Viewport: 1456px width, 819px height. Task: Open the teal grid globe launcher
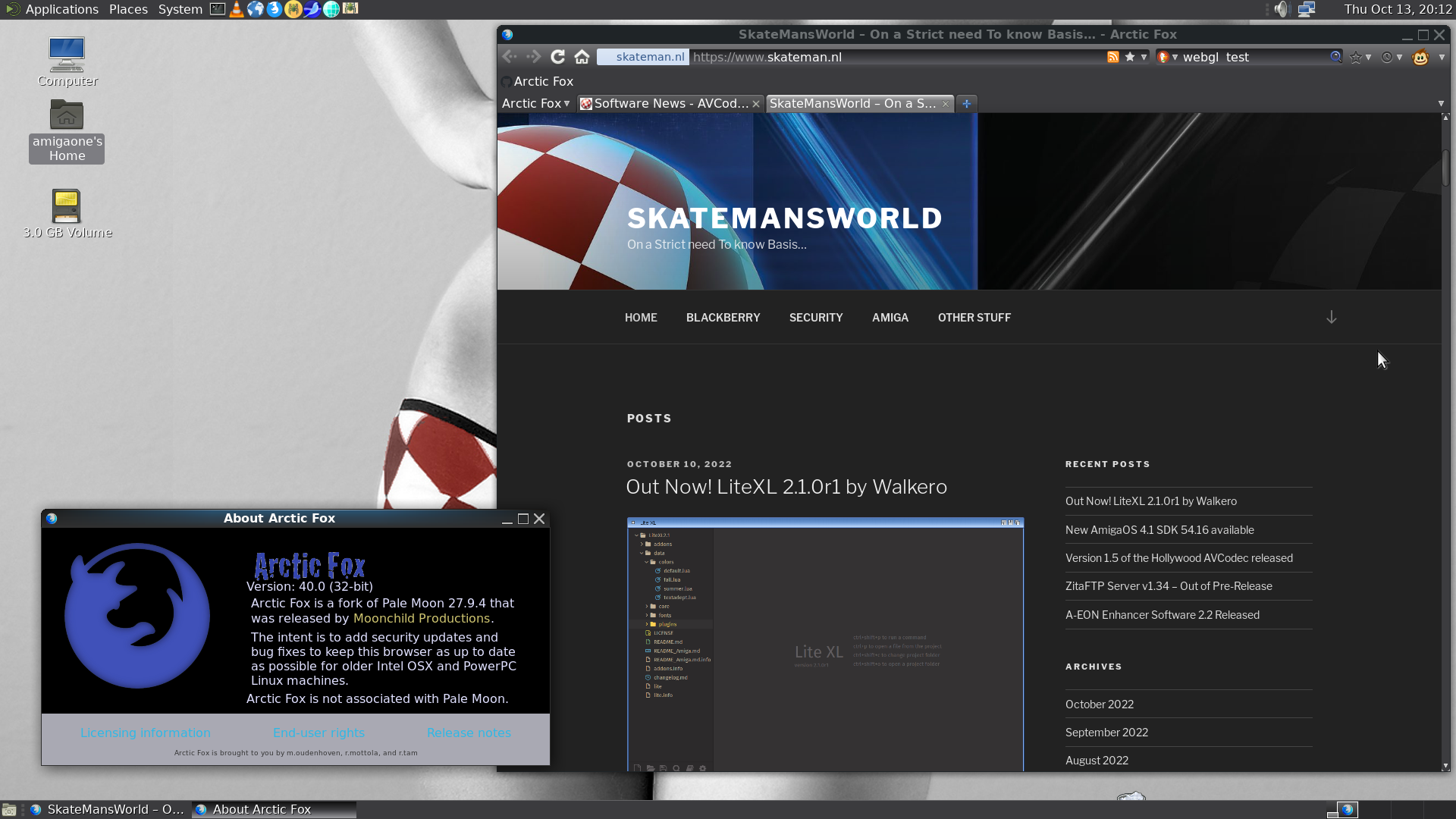(331, 9)
